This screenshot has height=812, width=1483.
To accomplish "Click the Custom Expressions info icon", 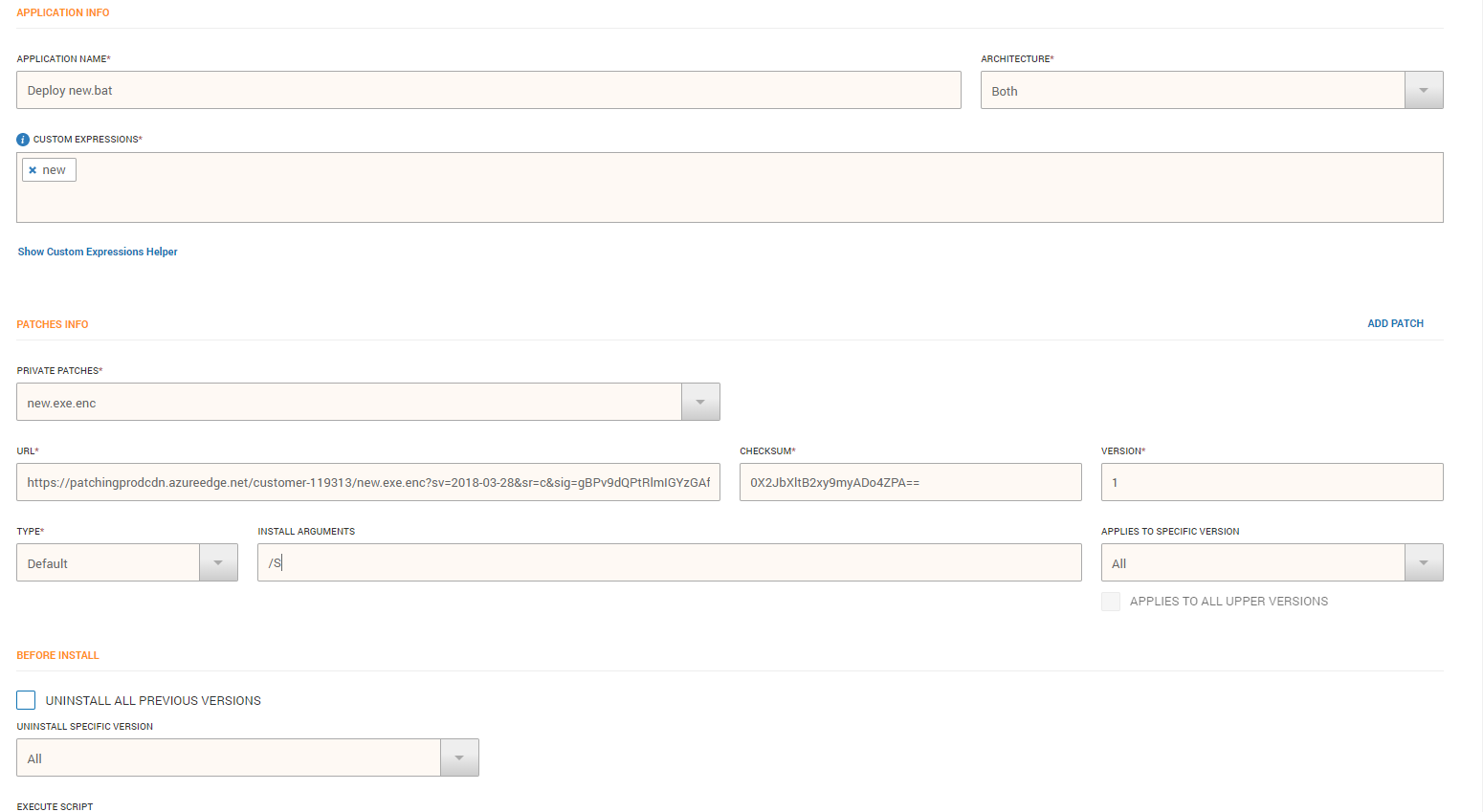I will coord(23,140).
